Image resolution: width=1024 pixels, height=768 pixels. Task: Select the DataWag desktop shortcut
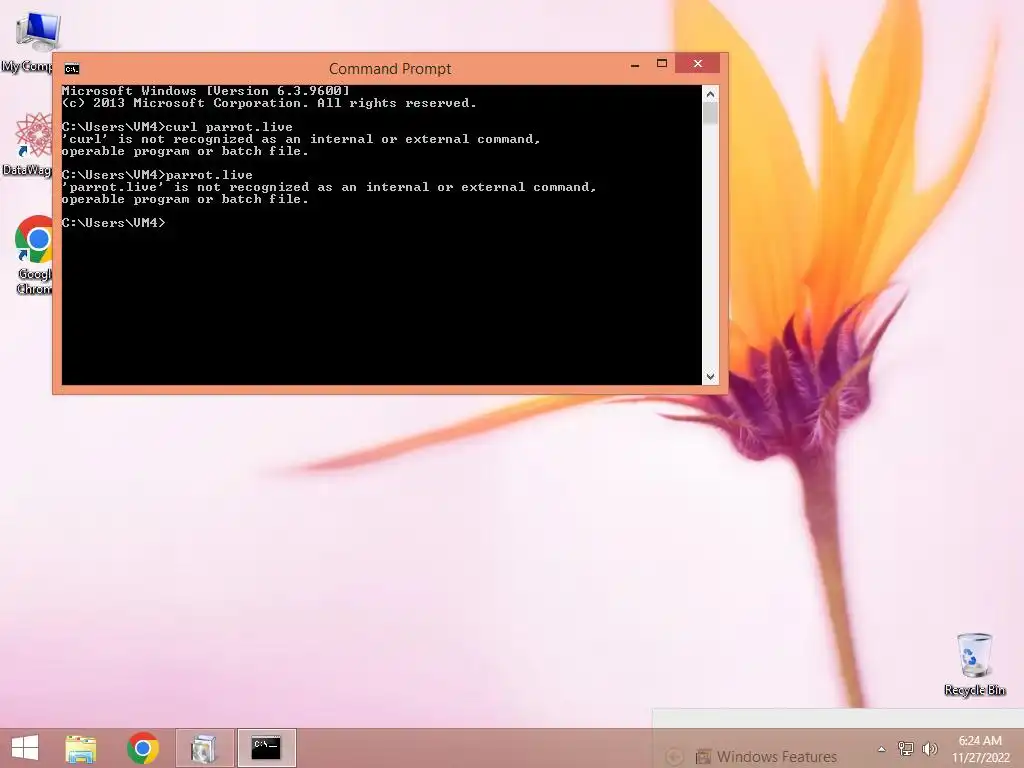[x=29, y=144]
